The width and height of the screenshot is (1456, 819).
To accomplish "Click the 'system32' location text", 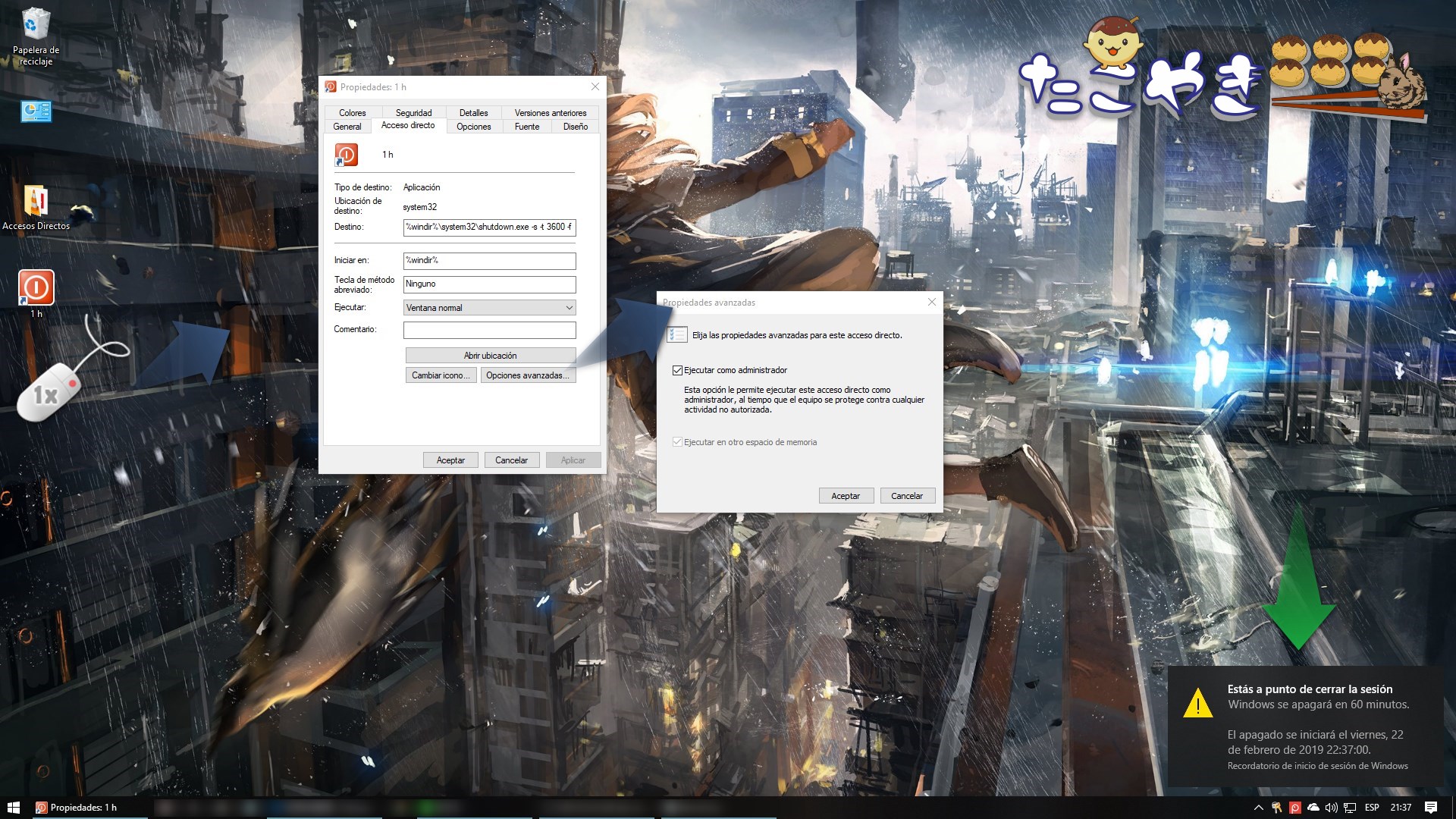I will click(x=419, y=207).
